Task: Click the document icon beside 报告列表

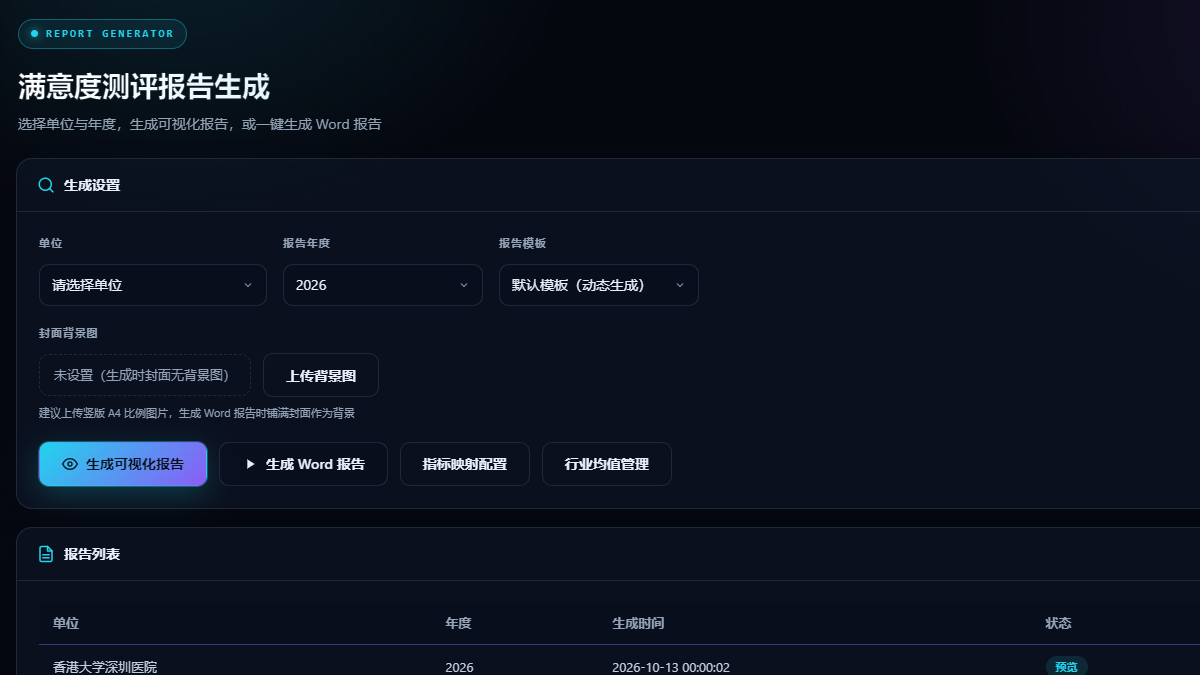Action: pyautogui.click(x=46, y=554)
